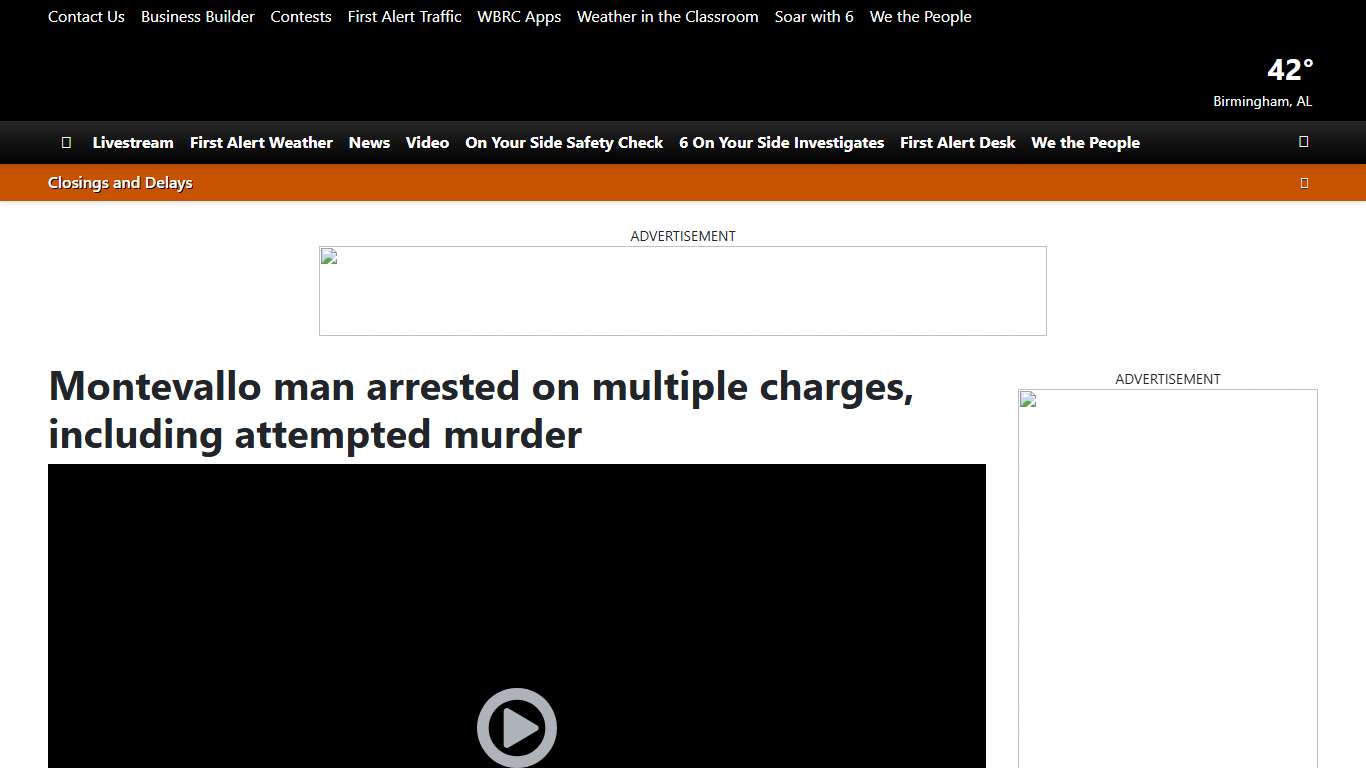This screenshot has height=768, width=1366.
Task: Play the article video
Action: [517, 727]
